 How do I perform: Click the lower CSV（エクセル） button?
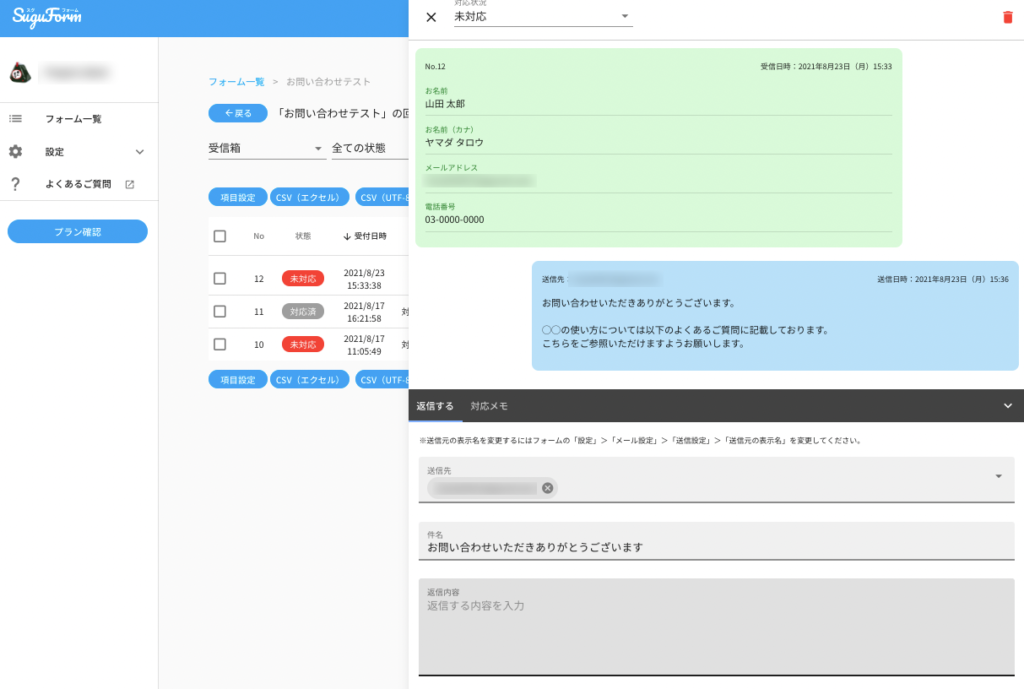309,379
